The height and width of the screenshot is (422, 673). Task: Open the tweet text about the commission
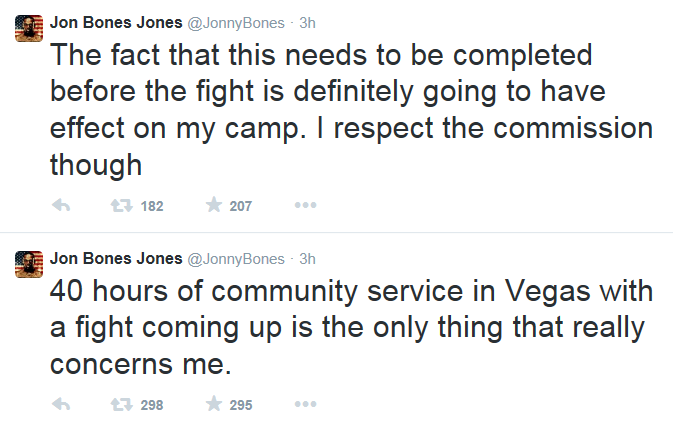click(351, 110)
